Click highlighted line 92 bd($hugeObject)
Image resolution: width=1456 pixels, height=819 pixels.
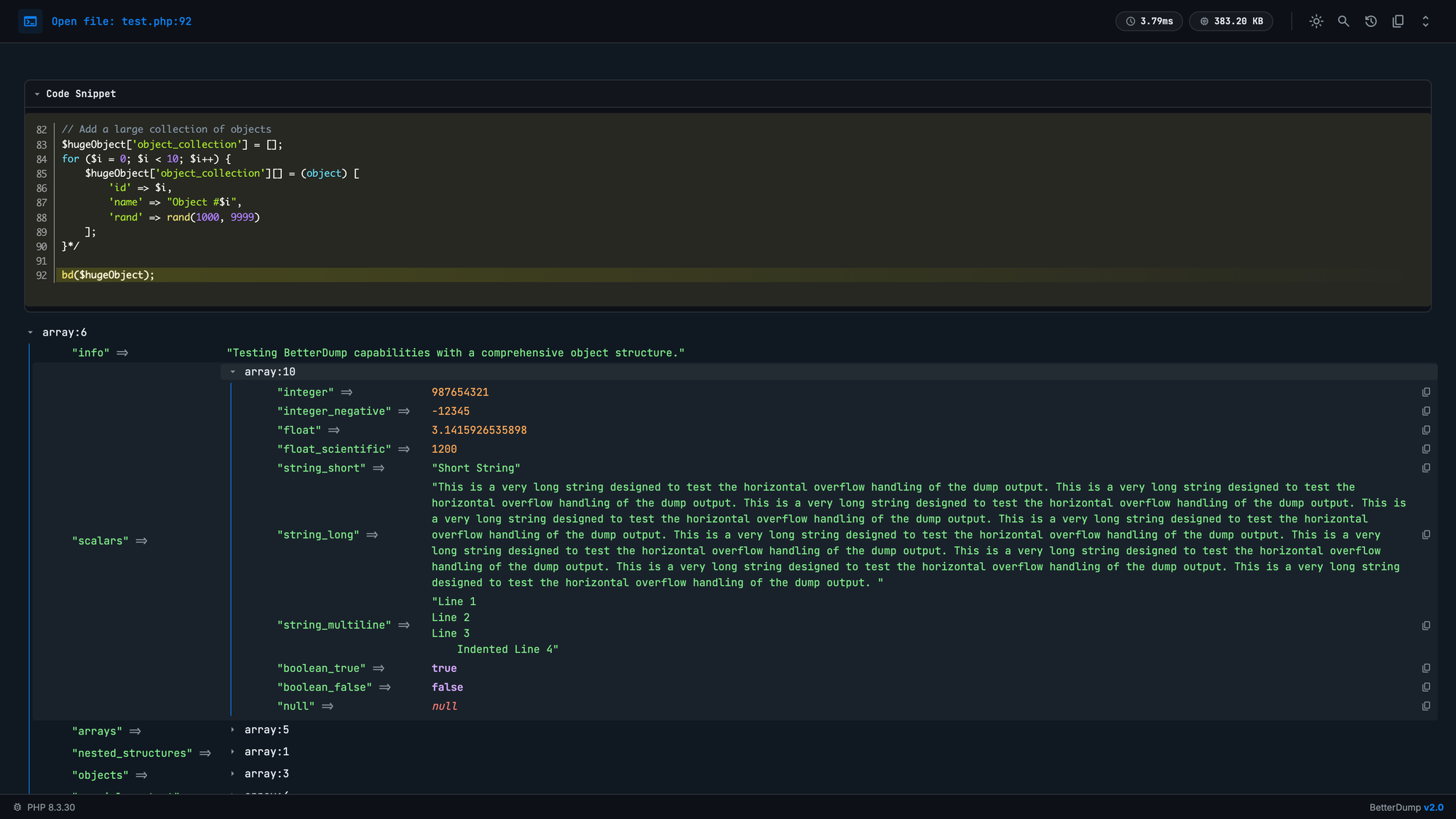[x=108, y=275]
